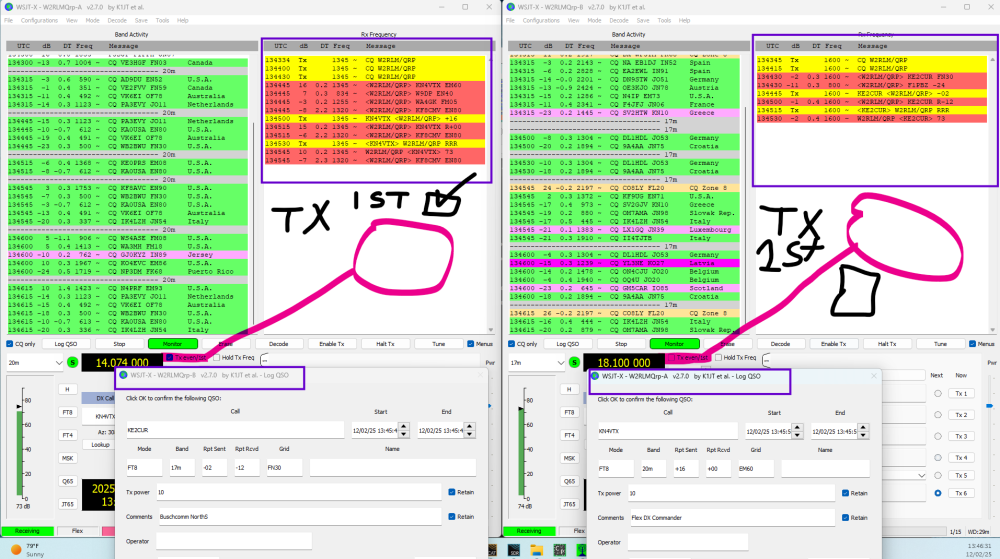The image size is (1000, 559).
Task: Click green S button beside 18.100 000 frequency
Action: pos(575,363)
